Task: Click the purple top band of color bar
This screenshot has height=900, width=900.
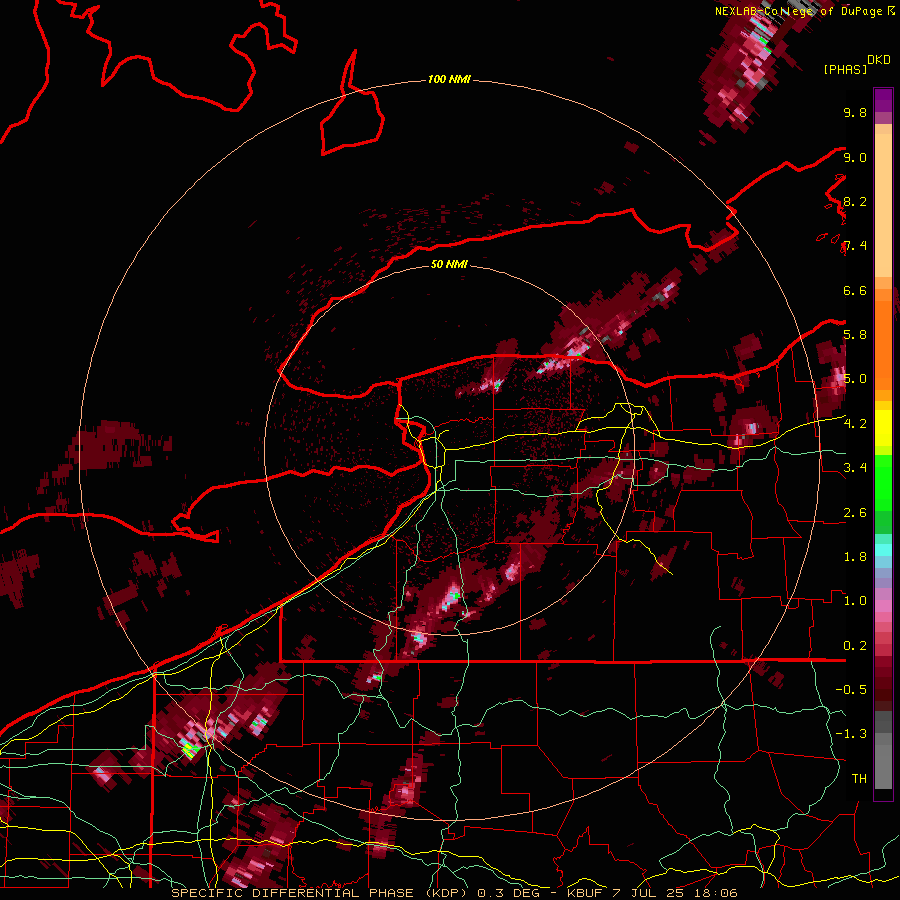Action: point(883,100)
